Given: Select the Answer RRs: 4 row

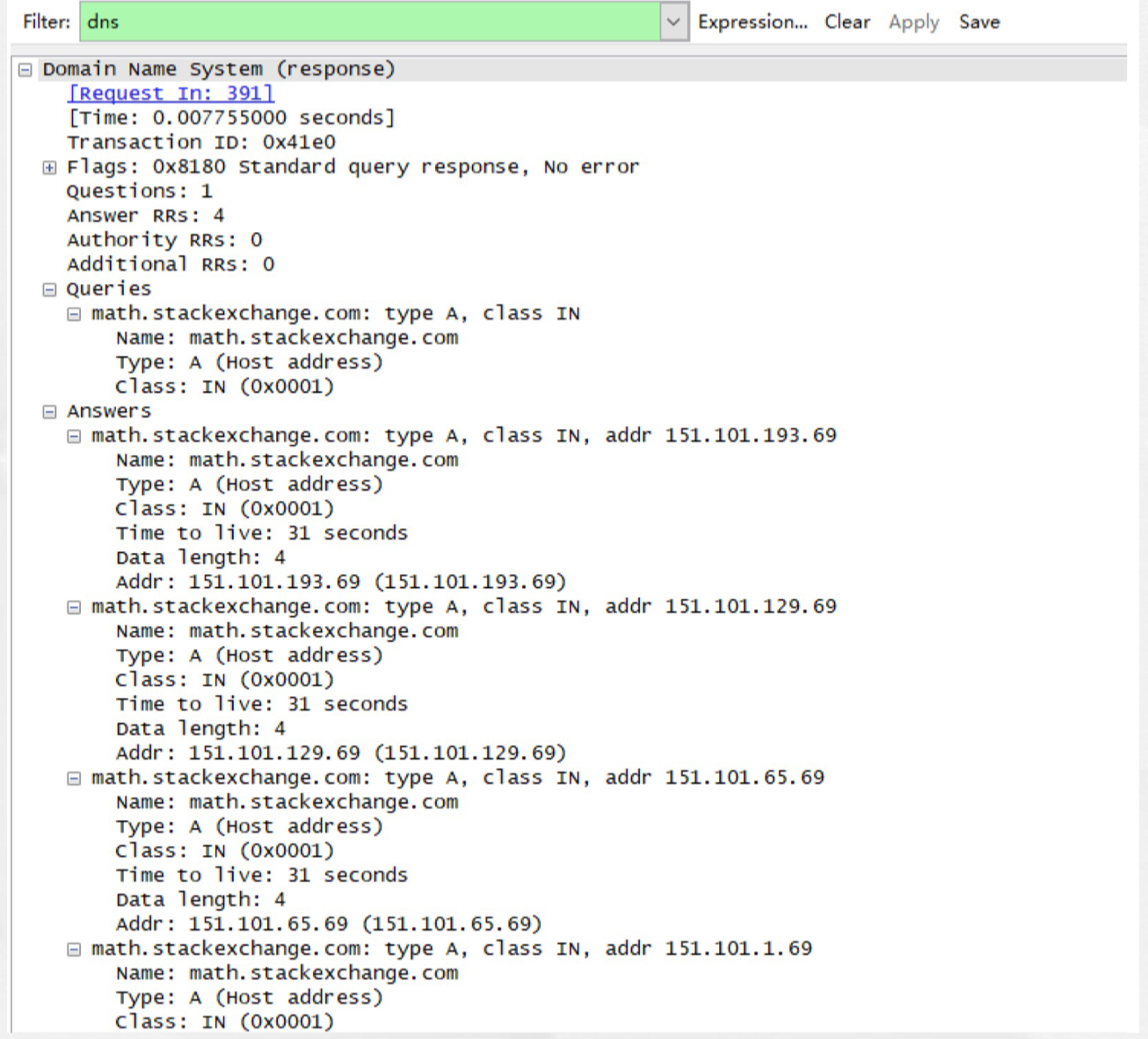Looking at the screenshot, I should click(146, 216).
